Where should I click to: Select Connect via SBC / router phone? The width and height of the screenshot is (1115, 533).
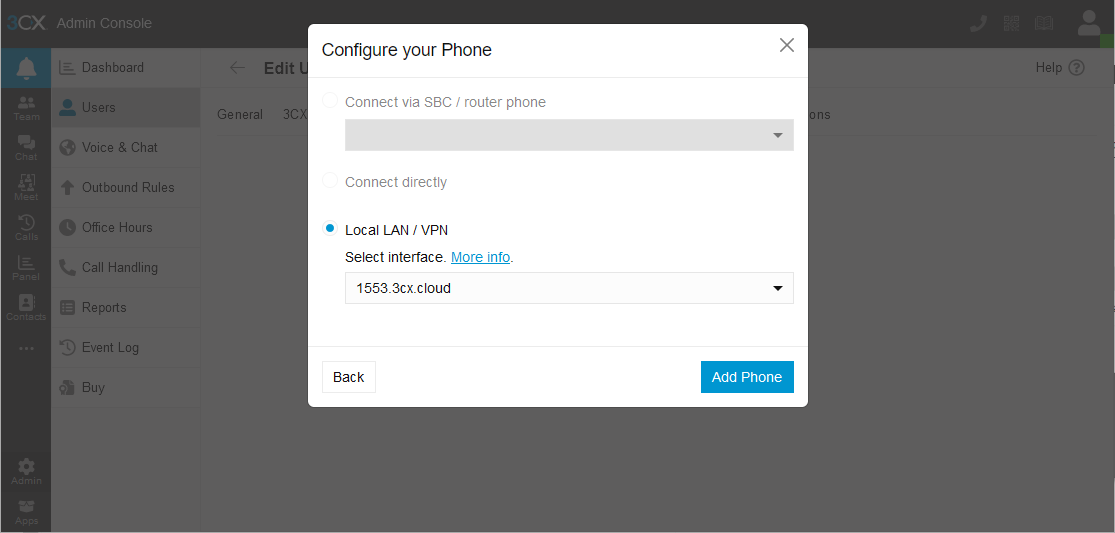pyautogui.click(x=330, y=100)
